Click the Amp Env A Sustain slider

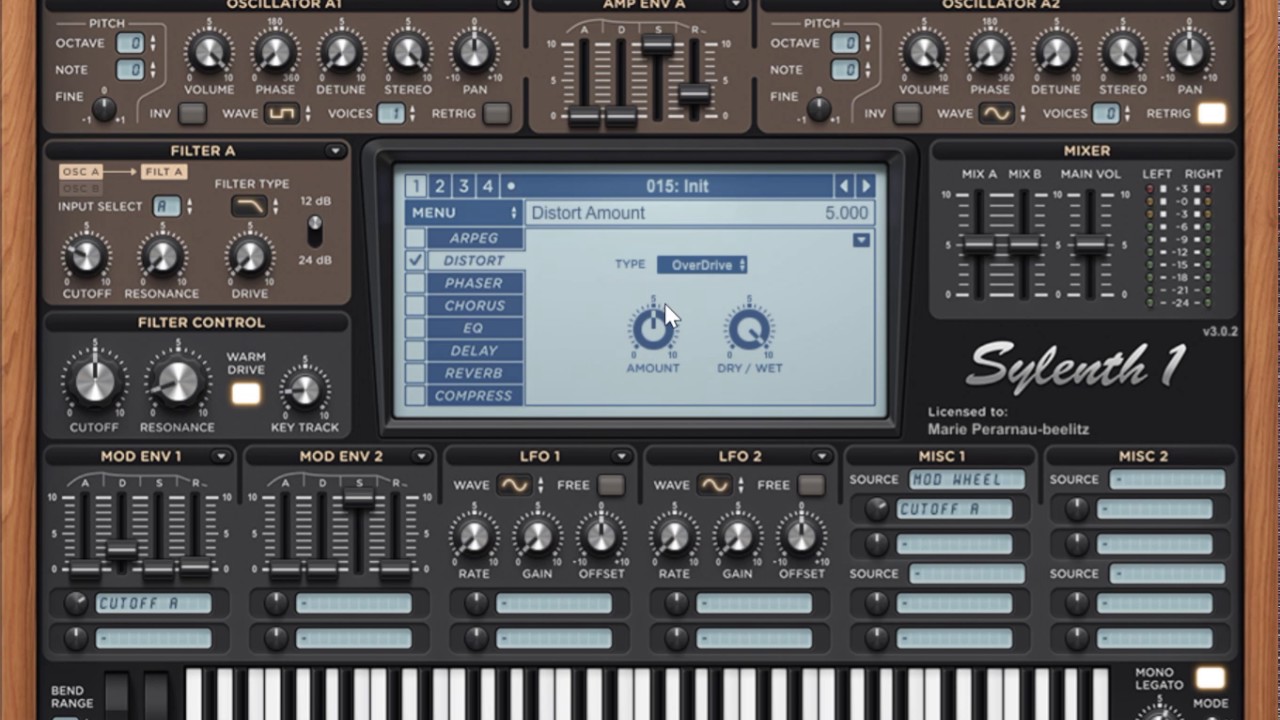coord(657,44)
